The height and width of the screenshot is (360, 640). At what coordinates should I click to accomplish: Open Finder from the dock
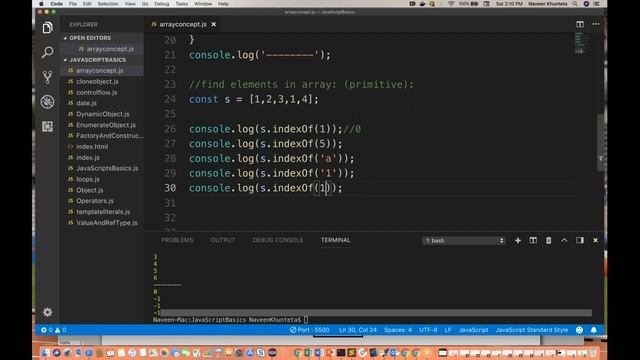pos(45,353)
